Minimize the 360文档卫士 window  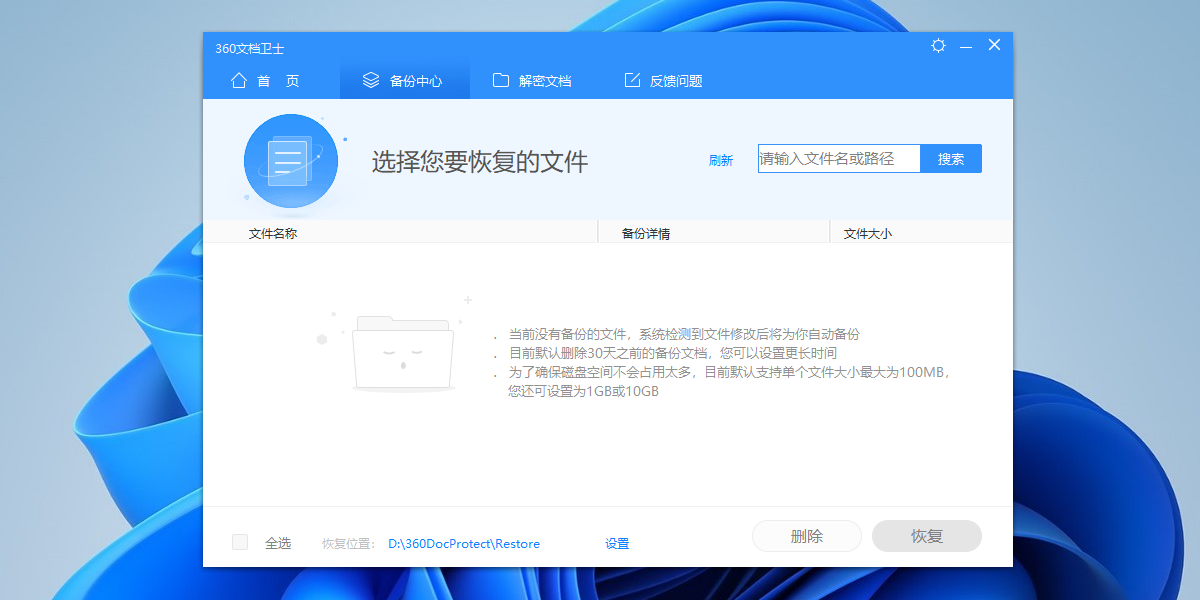pyautogui.click(x=966, y=46)
